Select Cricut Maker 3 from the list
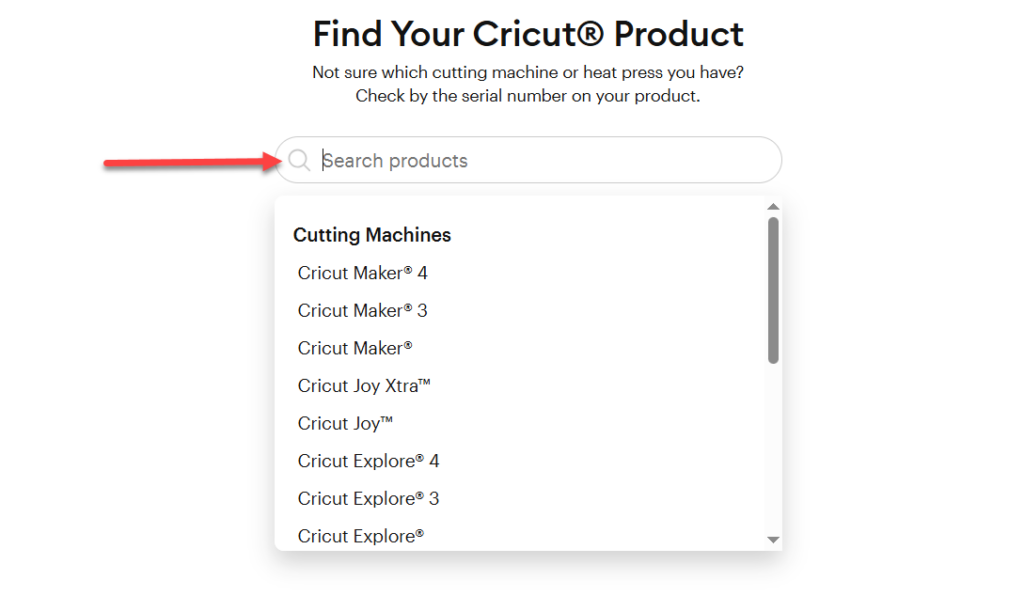The image size is (1024, 596). click(362, 310)
